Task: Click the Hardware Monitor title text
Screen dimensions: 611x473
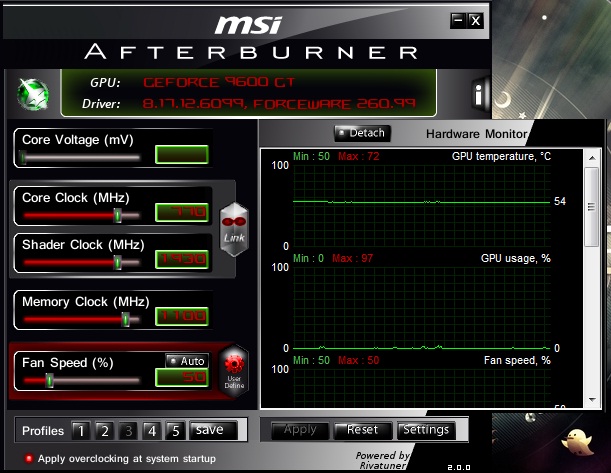Action: [x=477, y=134]
